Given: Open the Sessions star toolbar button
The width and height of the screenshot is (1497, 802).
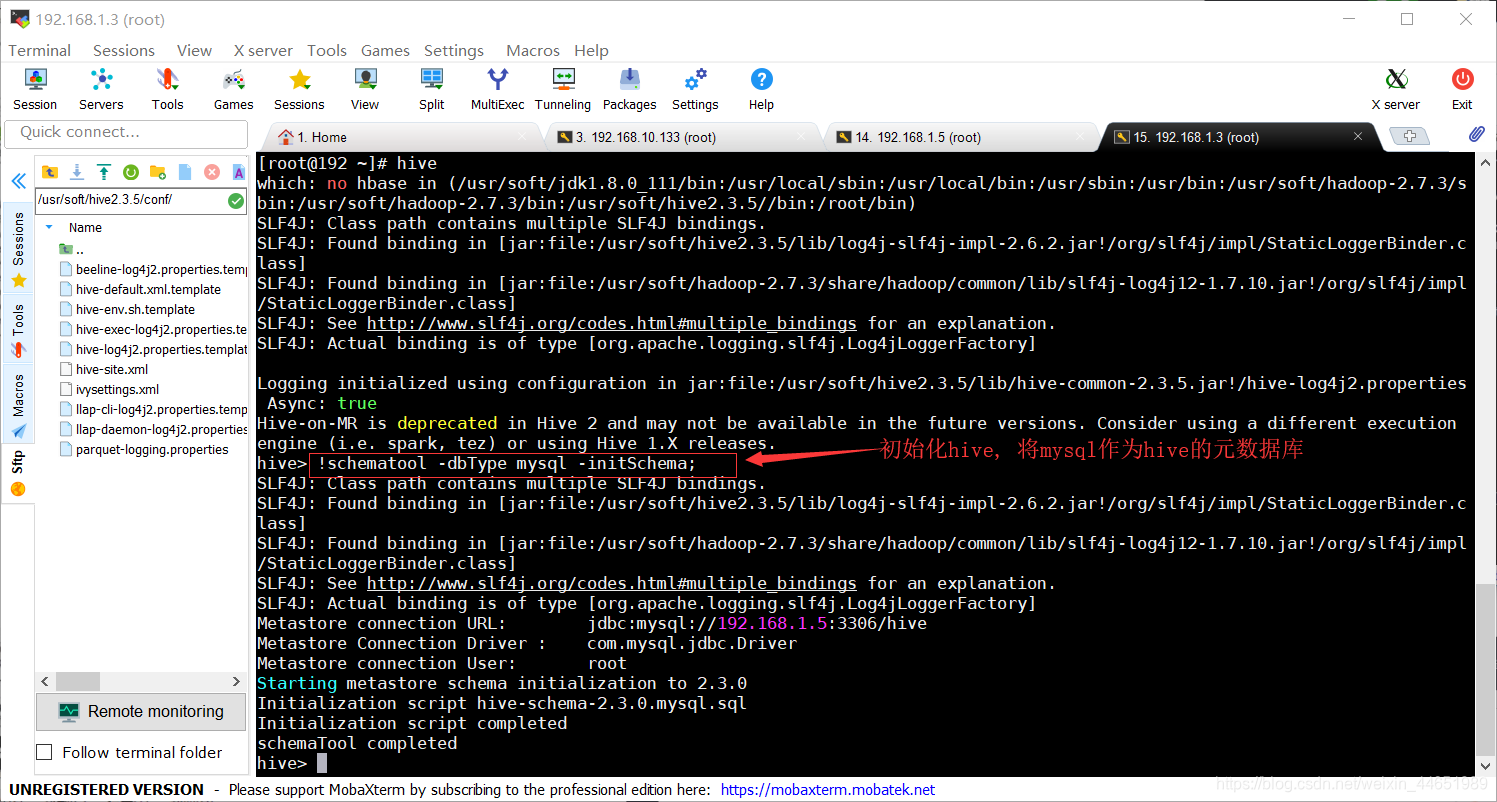Looking at the screenshot, I should [x=299, y=89].
